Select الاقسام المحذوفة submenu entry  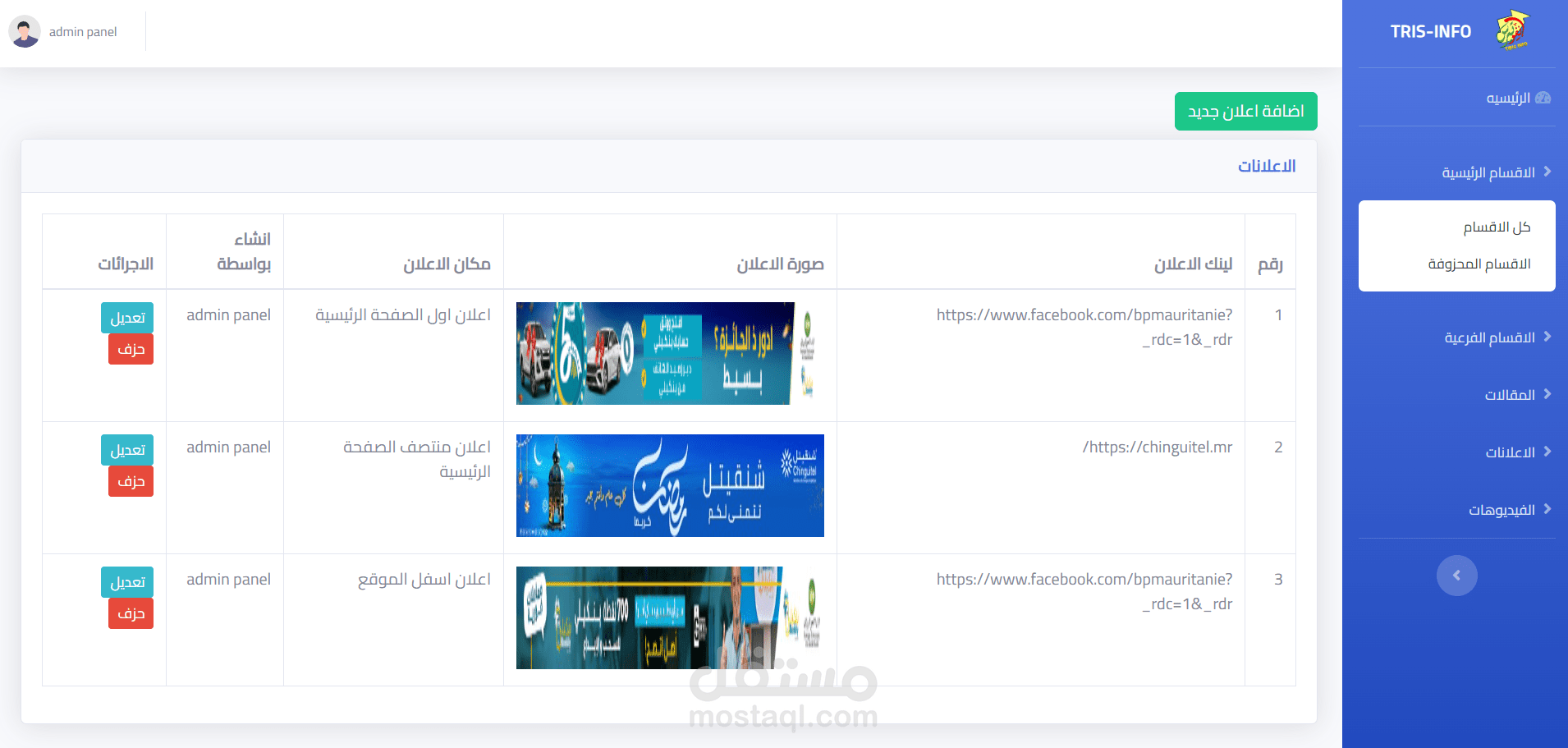click(x=1479, y=264)
